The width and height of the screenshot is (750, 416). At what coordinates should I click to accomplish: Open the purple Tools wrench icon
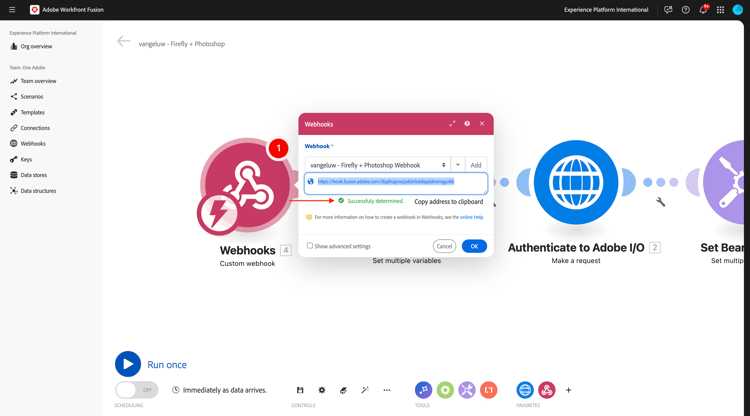[x=467, y=390]
